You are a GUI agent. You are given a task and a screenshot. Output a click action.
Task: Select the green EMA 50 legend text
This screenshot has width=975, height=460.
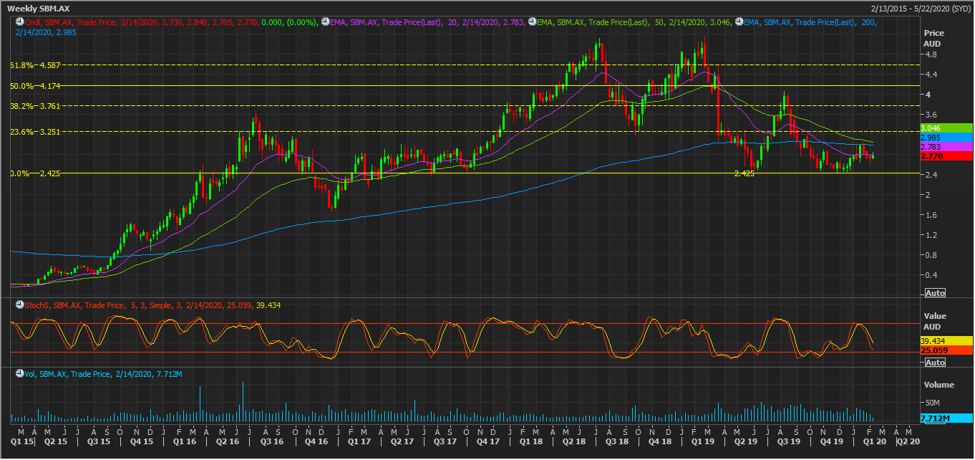click(x=634, y=22)
